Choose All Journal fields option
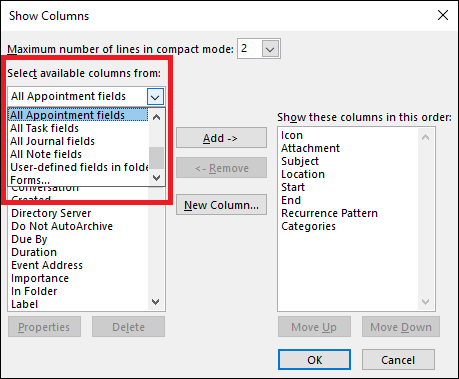 pyautogui.click(x=78, y=141)
